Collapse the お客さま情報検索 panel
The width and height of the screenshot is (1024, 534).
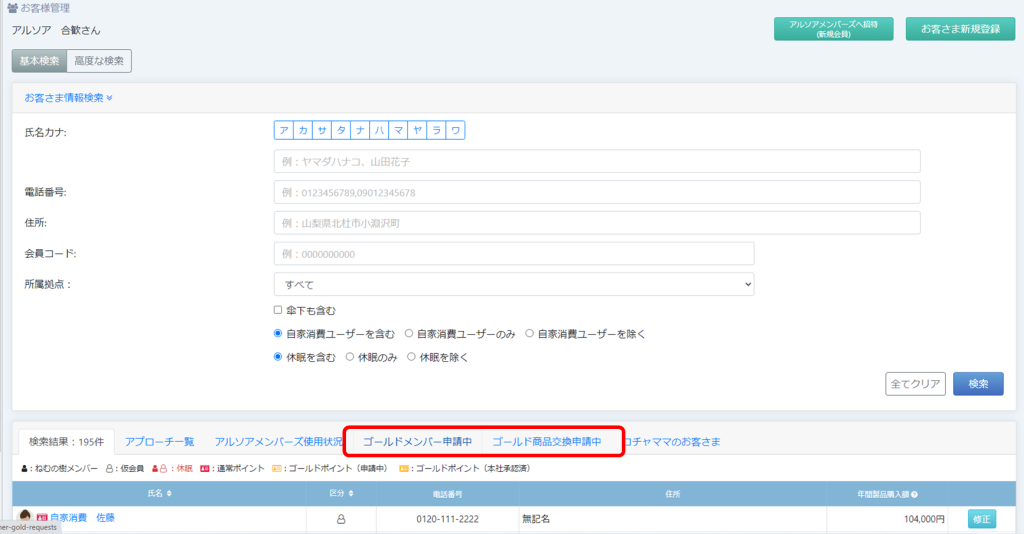(x=68, y=98)
